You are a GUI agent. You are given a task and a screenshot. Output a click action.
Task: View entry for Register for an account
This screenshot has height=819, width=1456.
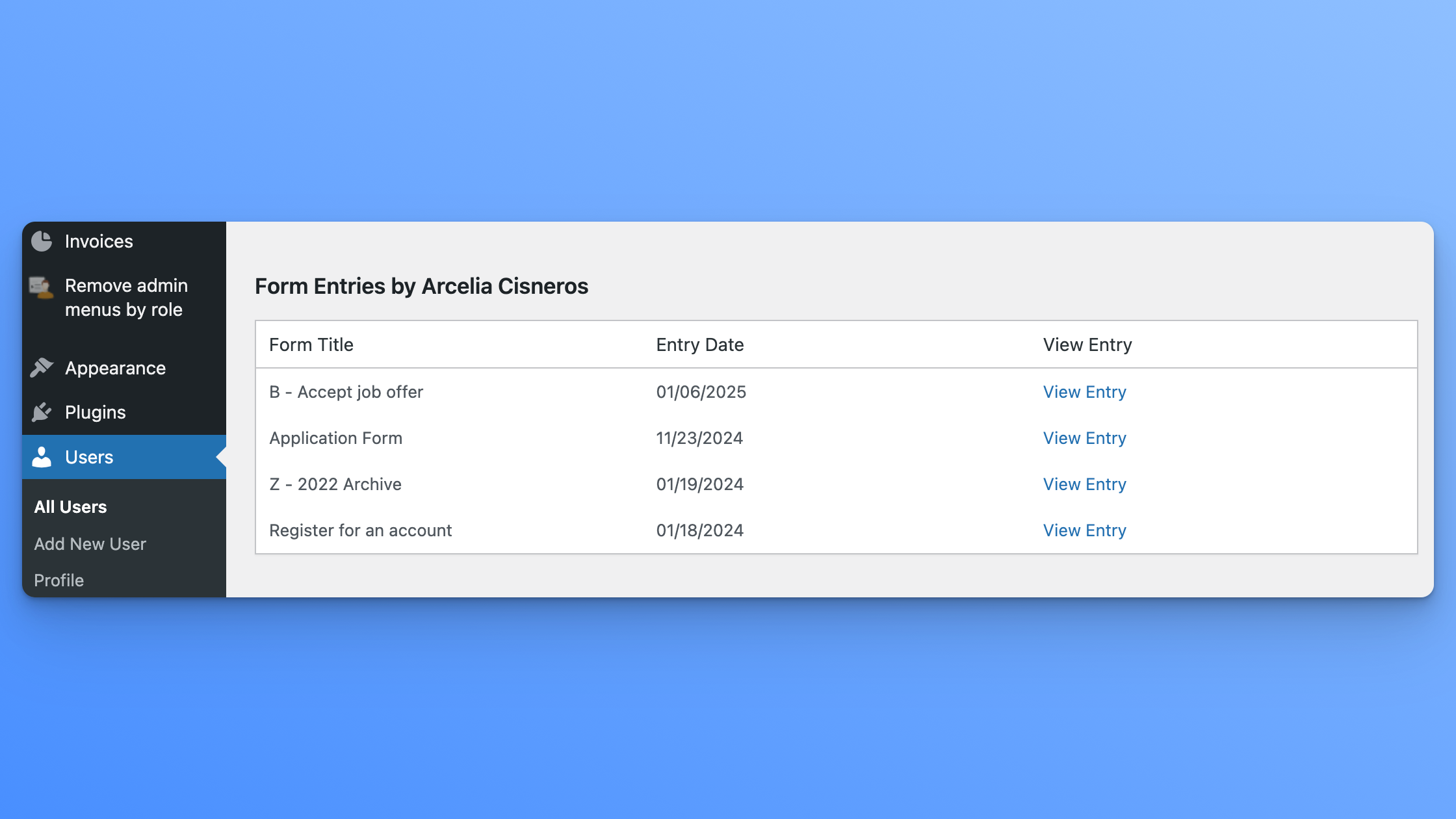tap(1084, 530)
